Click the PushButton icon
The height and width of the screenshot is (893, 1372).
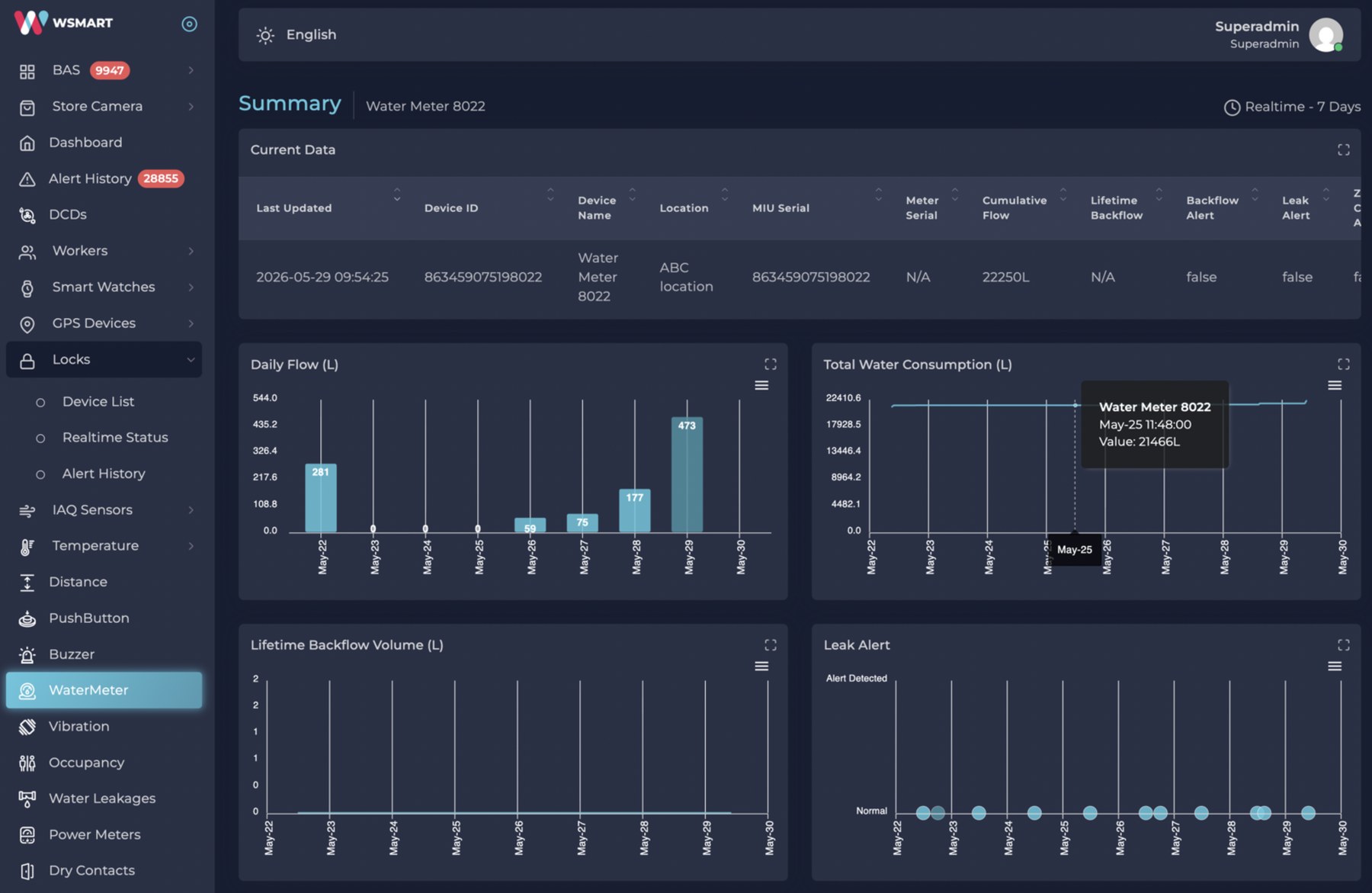(27, 618)
